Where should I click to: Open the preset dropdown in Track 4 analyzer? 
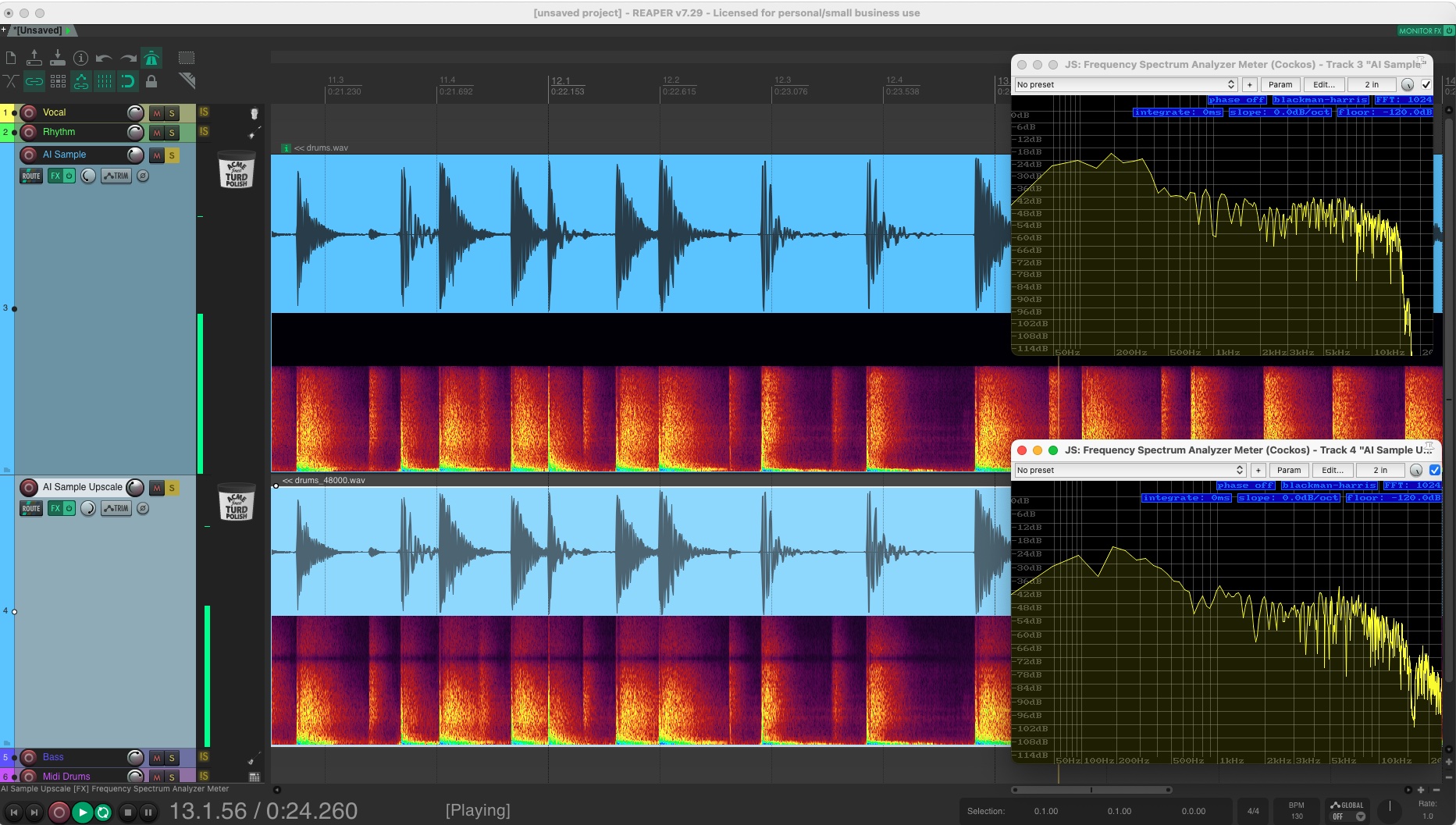point(1130,470)
